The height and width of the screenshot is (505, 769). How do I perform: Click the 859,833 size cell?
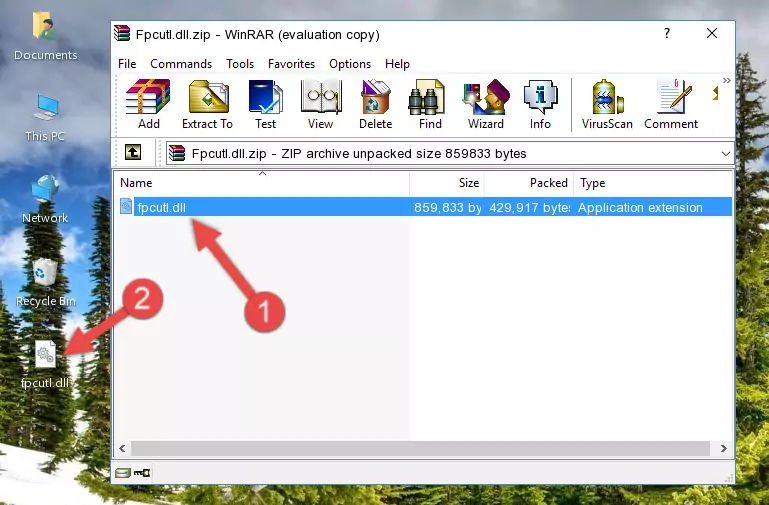tap(447, 207)
